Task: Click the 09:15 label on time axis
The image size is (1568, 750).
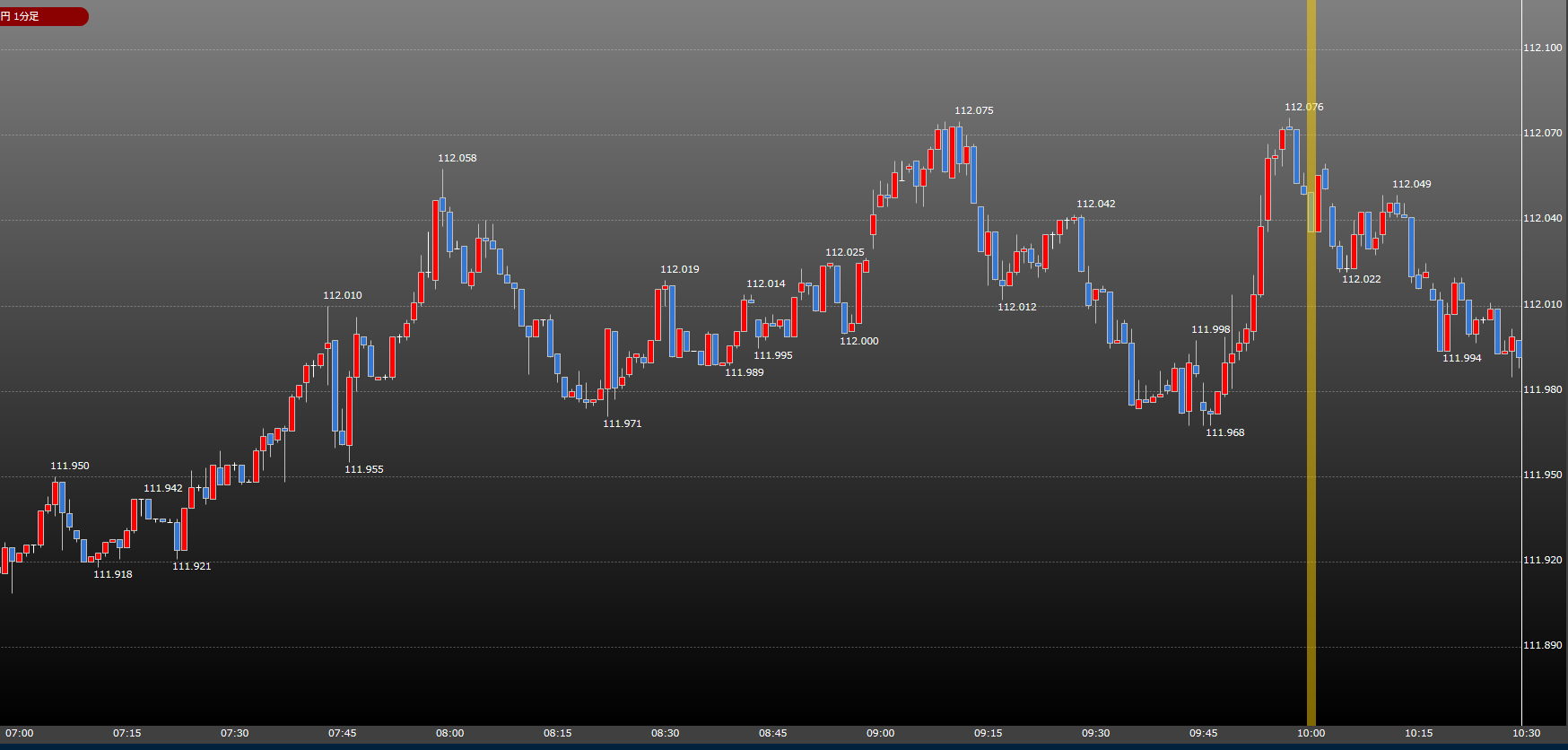Action: tap(989, 733)
